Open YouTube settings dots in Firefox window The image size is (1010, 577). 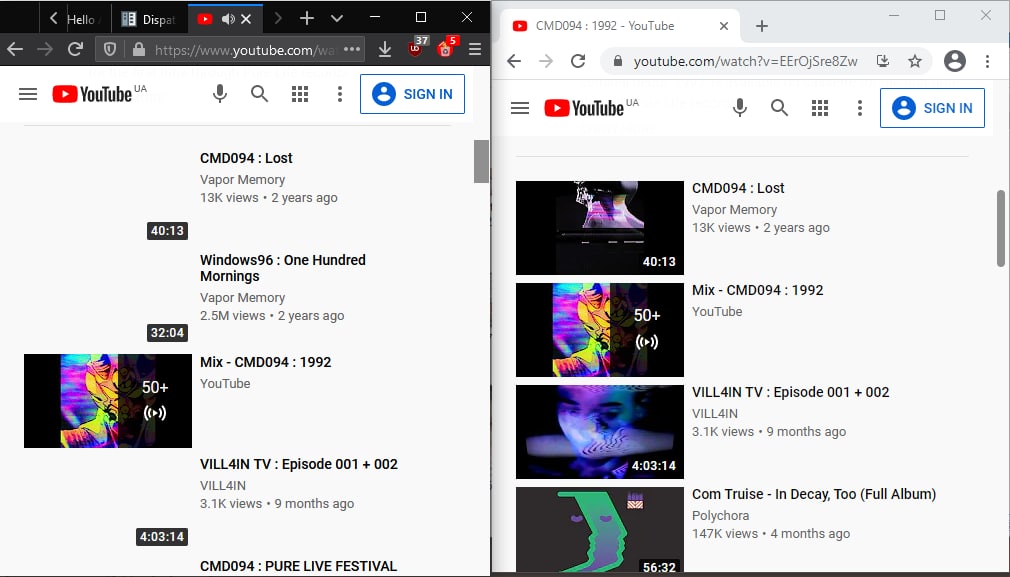pyautogui.click(x=339, y=94)
